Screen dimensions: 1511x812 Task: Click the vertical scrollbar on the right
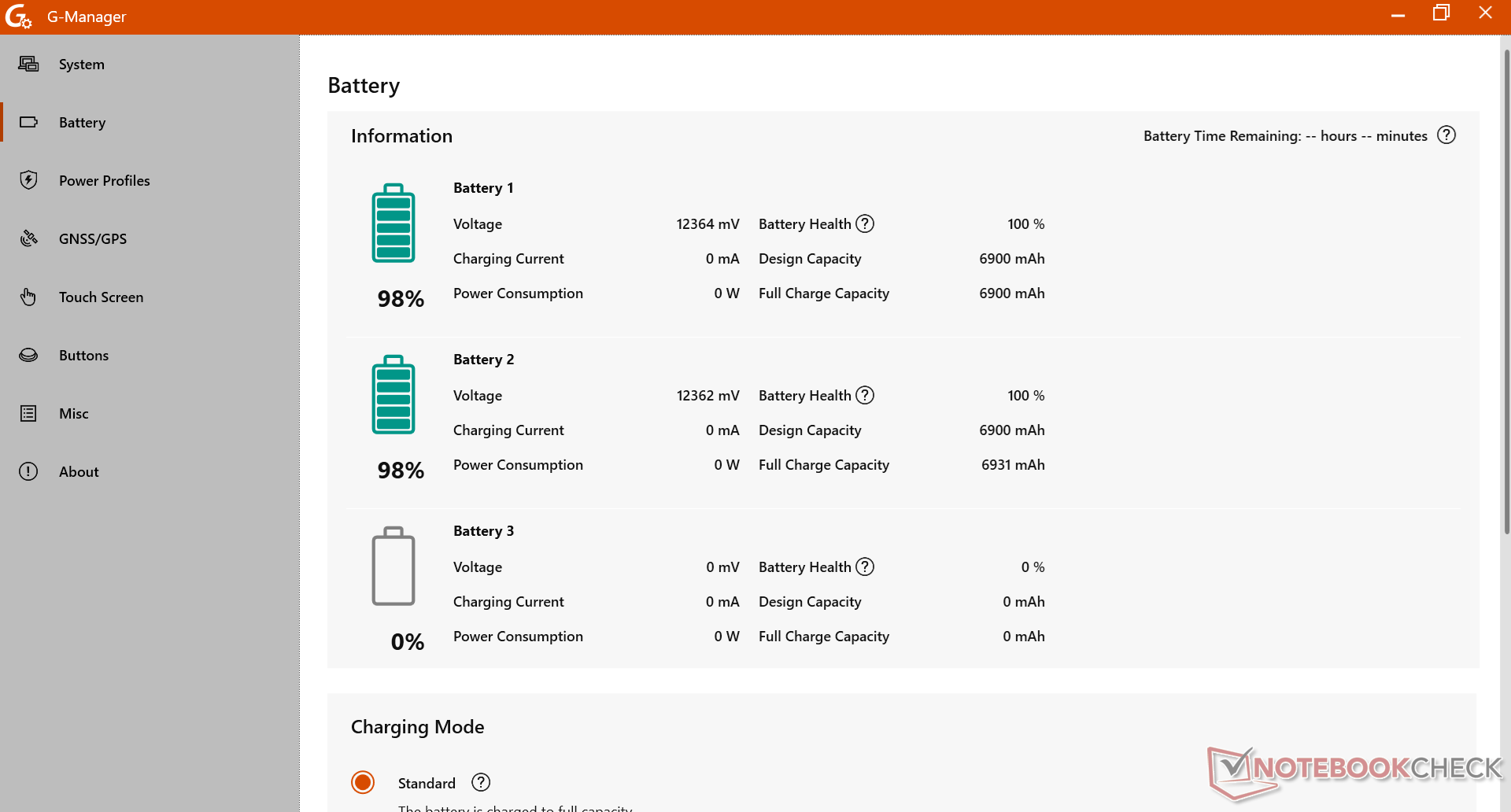pos(1506,291)
